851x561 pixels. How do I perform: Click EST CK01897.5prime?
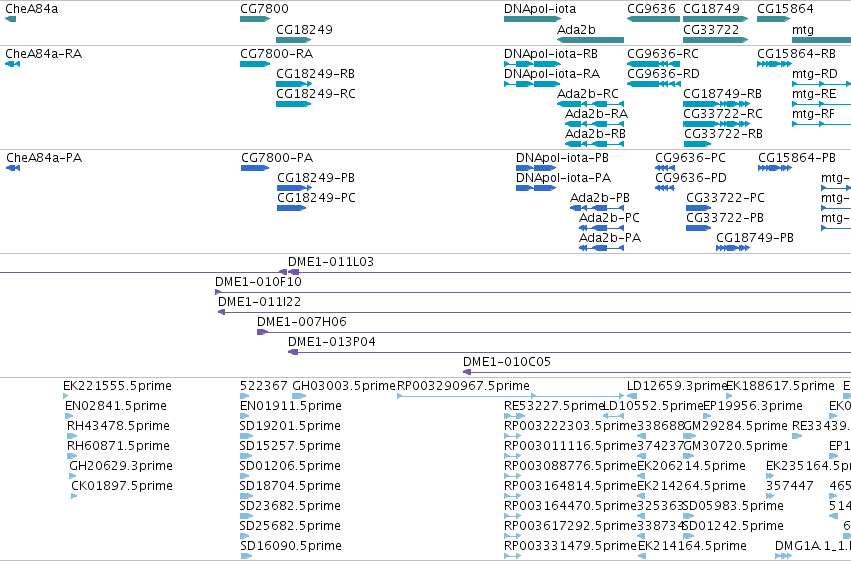pos(122,486)
